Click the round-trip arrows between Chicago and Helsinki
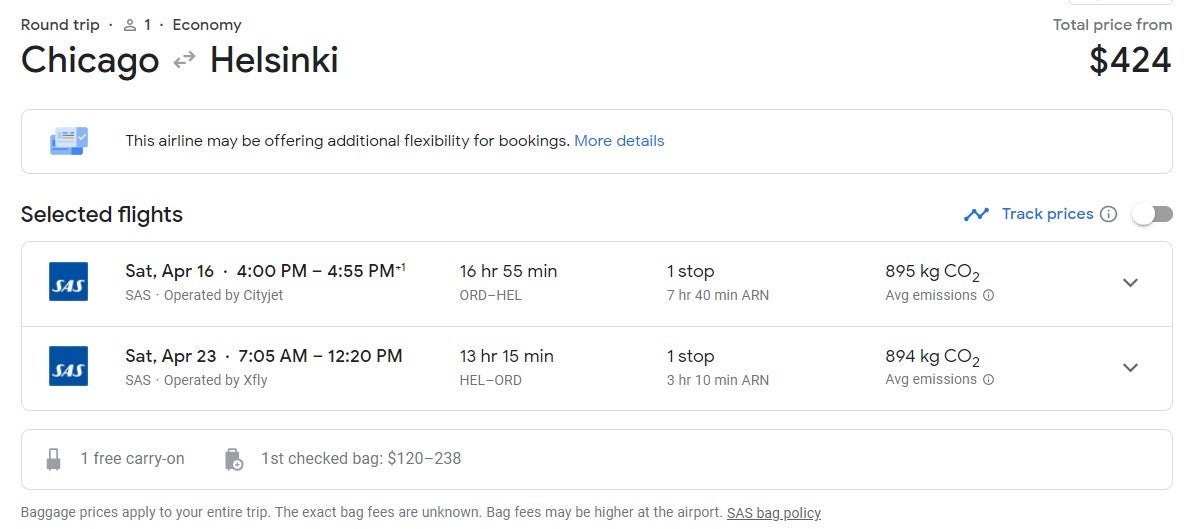 point(184,61)
